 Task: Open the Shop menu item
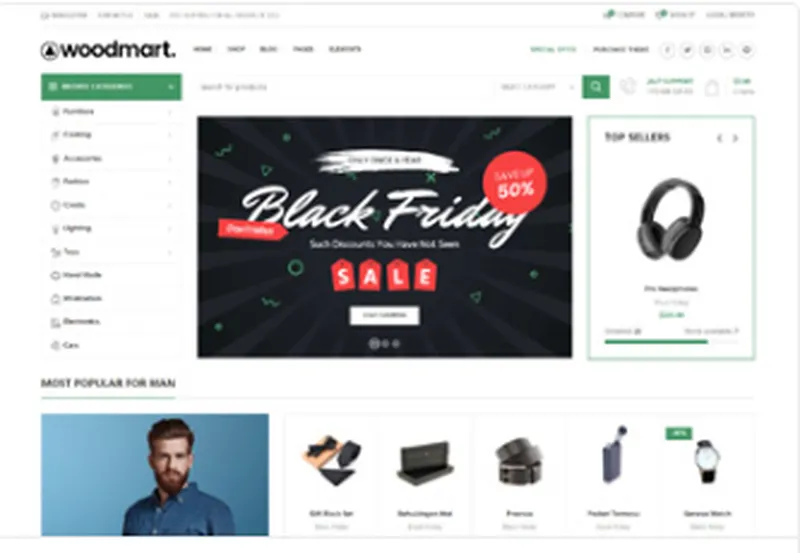tap(236, 49)
